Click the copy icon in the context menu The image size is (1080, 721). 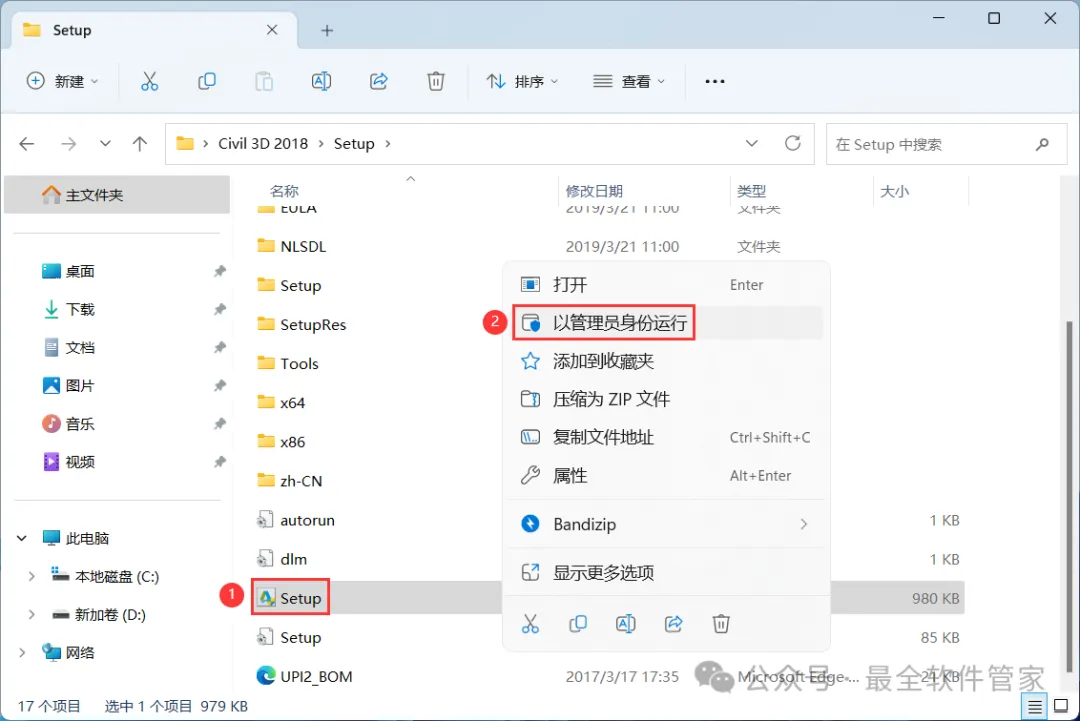pos(578,624)
